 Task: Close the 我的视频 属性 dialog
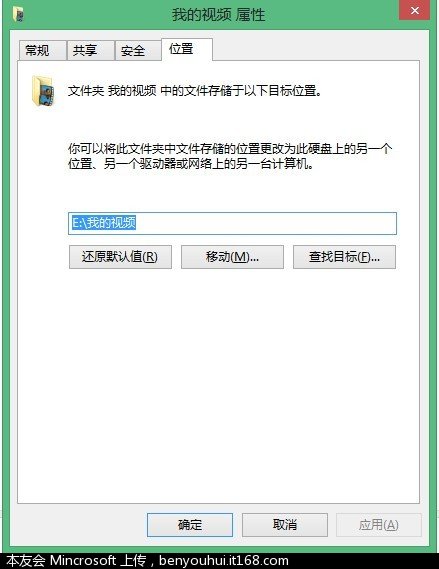415,10
